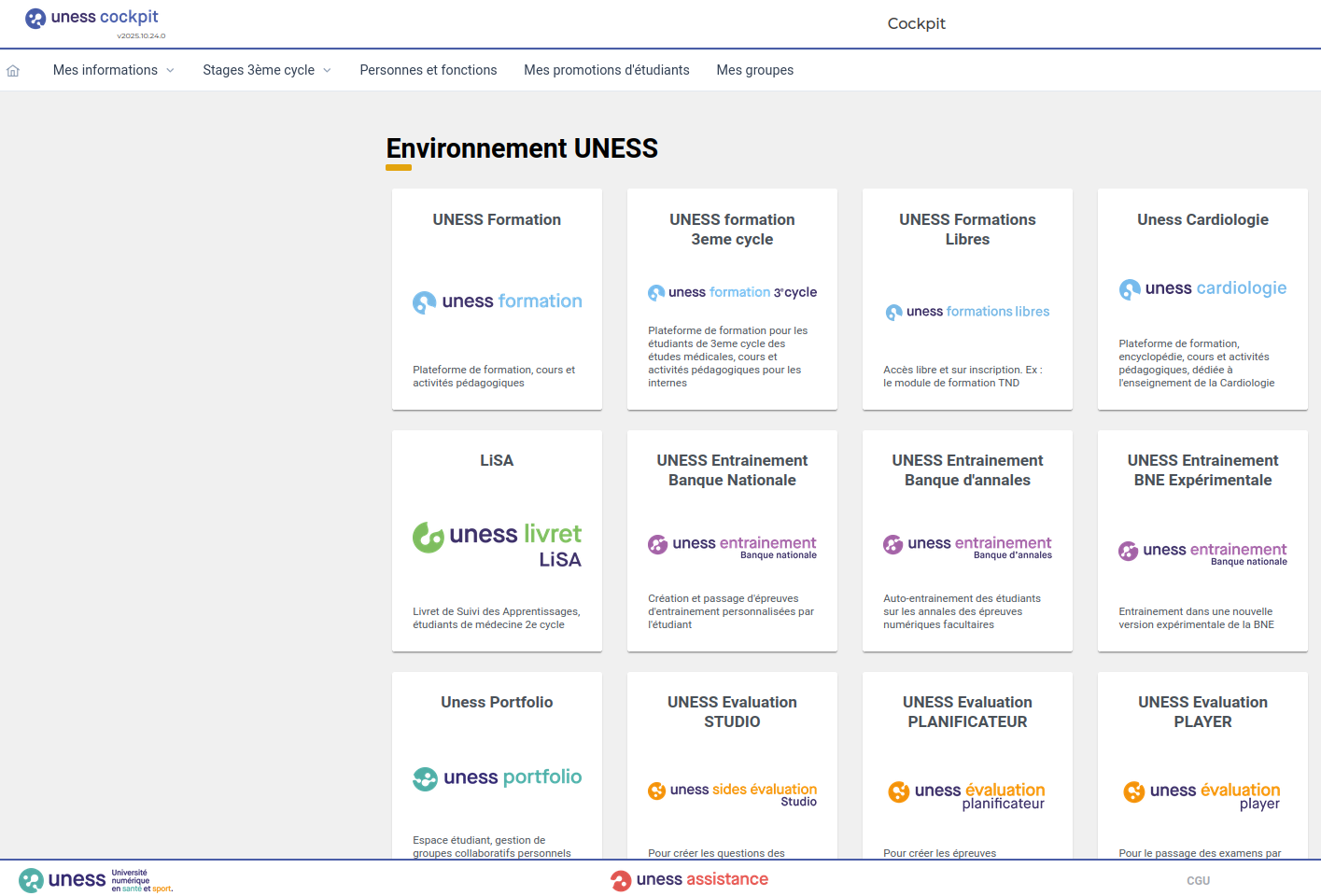The width and height of the screenshot is (1321, 896).
Task: Click the home icon in navigation bar
Action: coord(13,71)
